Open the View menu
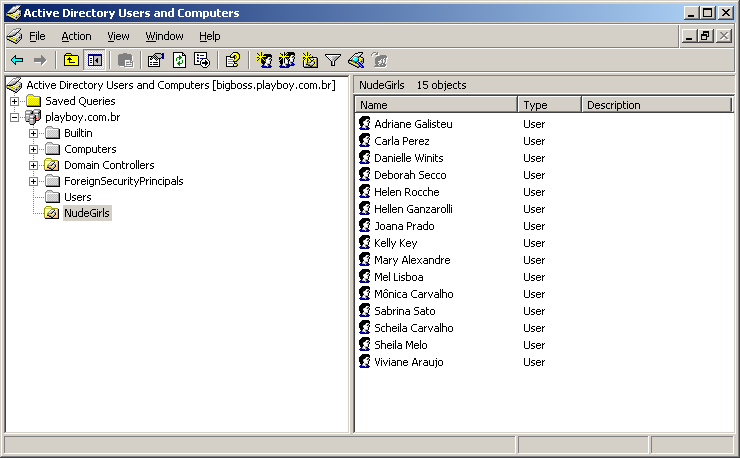This screenshot has height=458, width=740. (x=118, y=36)
